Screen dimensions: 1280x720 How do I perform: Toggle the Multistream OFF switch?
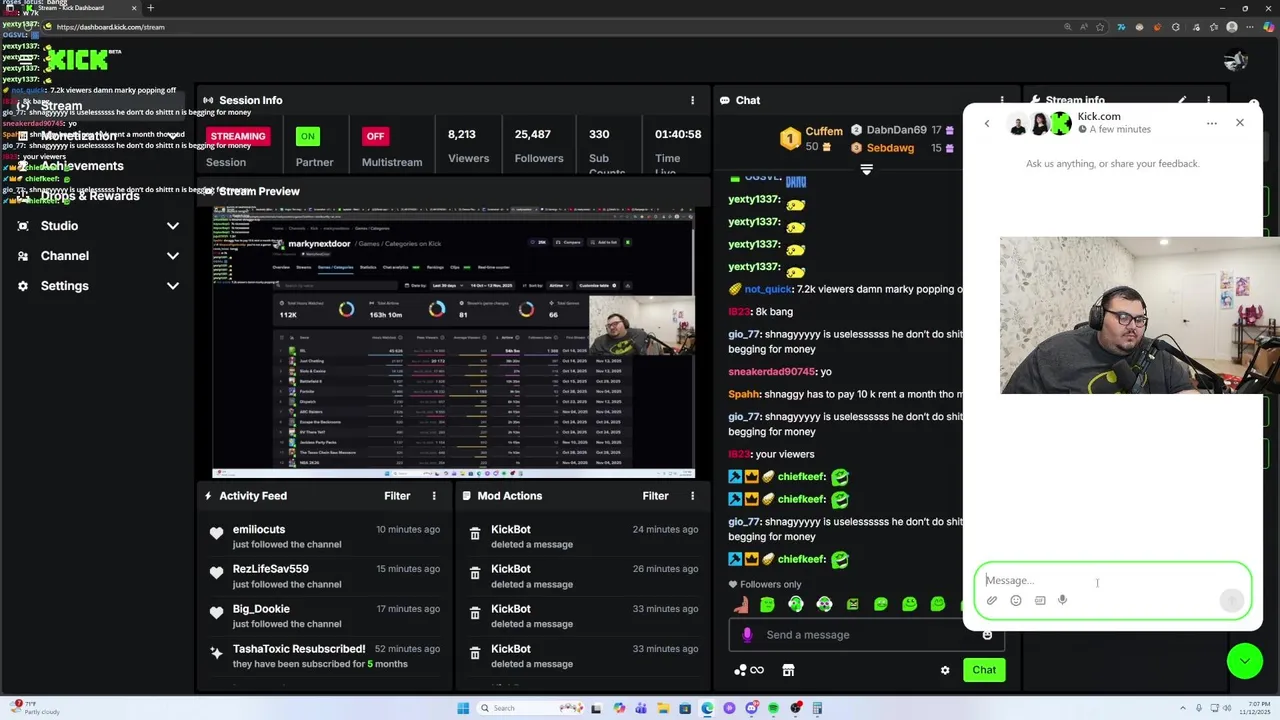point(375,136)
